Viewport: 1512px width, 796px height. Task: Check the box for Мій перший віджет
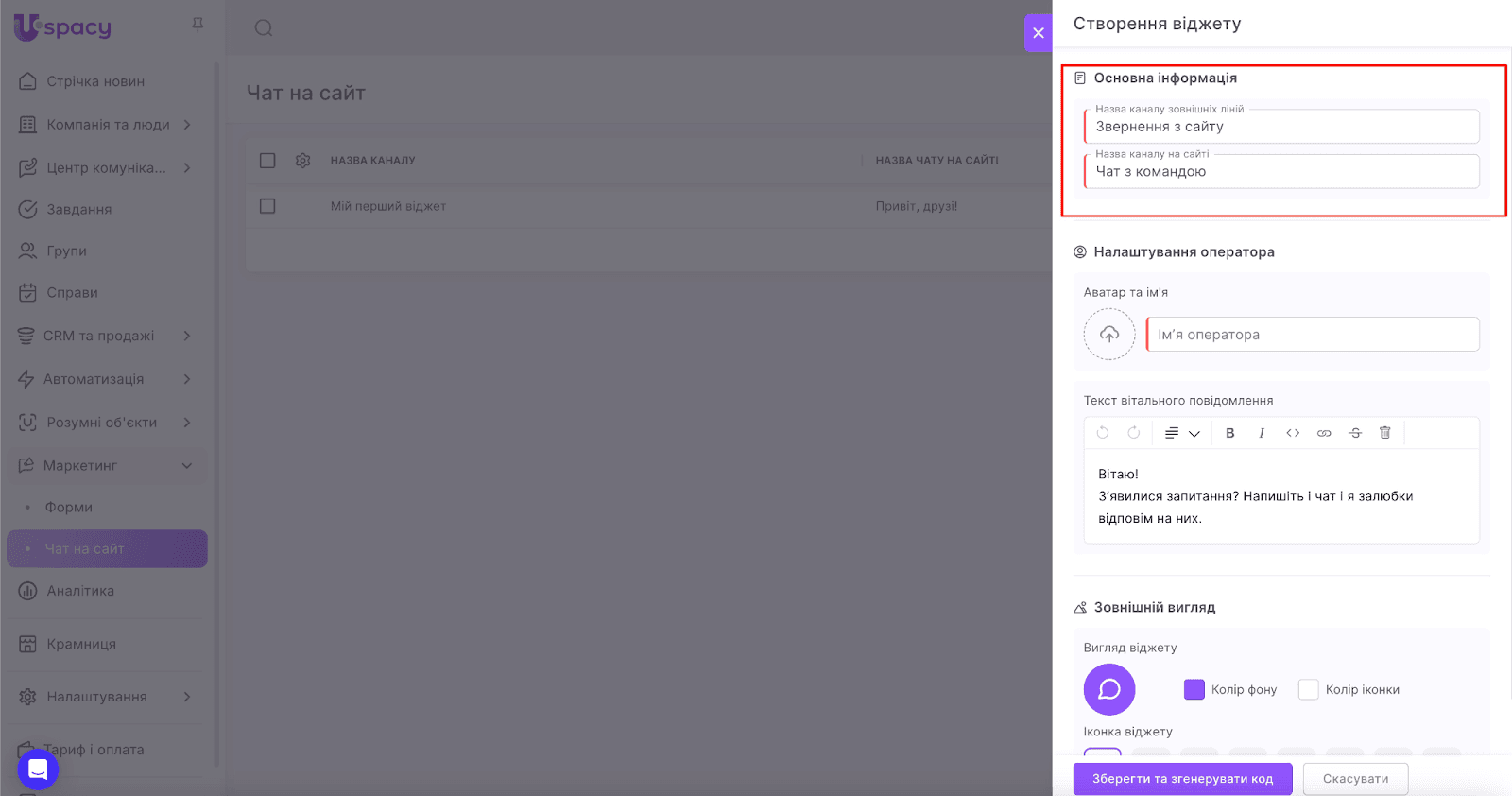pyautogui.click(x=267, y=206)
